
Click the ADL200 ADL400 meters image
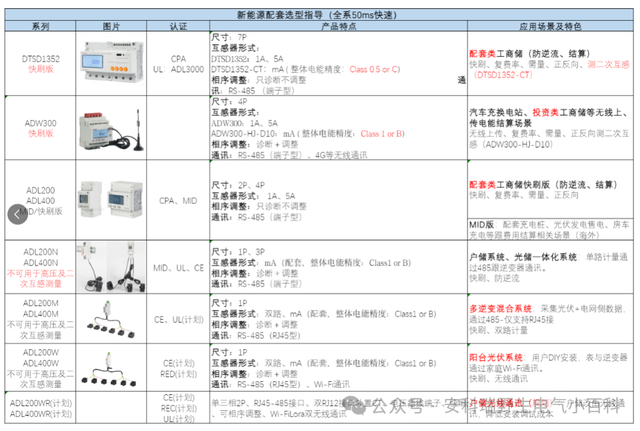[x=110, y=199]
